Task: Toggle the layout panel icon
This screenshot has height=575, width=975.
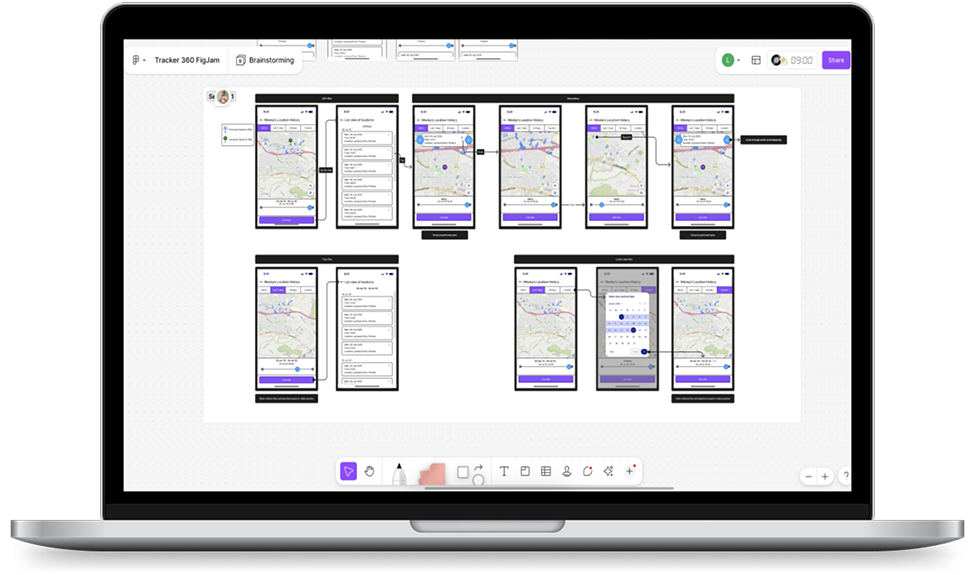Action: (756, 60)
